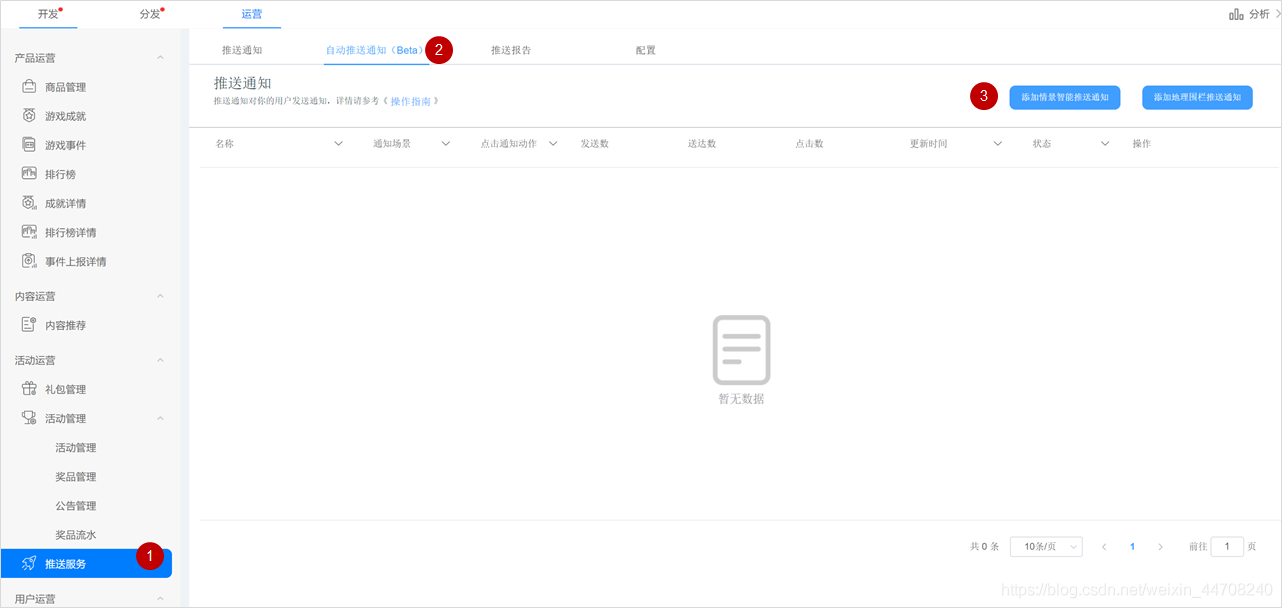Image resolution: width=1282 pixels, height=608 pixels.
Task: Click the page number input beside 前往
Action: 1227,546
